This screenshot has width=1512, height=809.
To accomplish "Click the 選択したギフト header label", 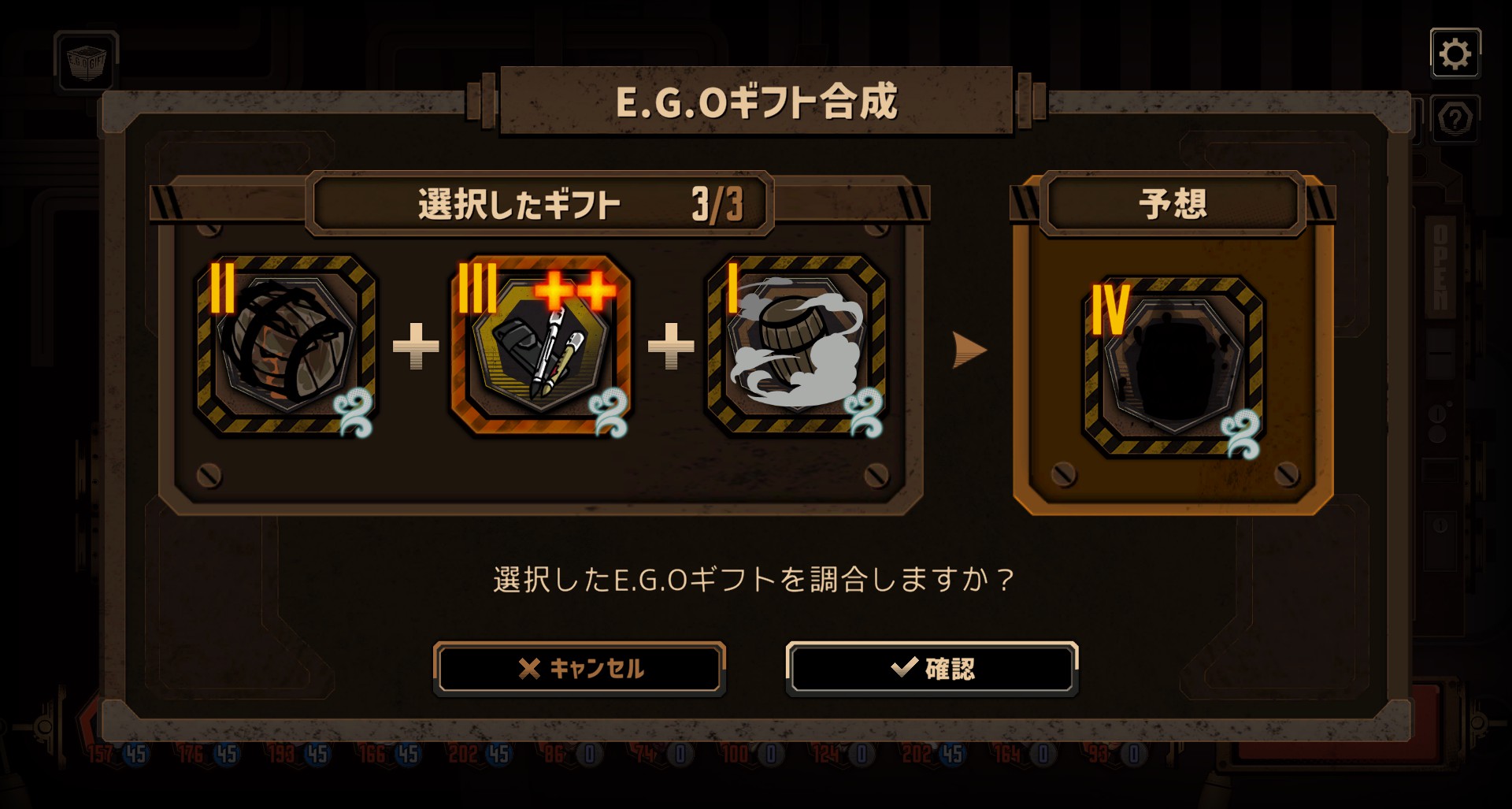I will 519,205.
